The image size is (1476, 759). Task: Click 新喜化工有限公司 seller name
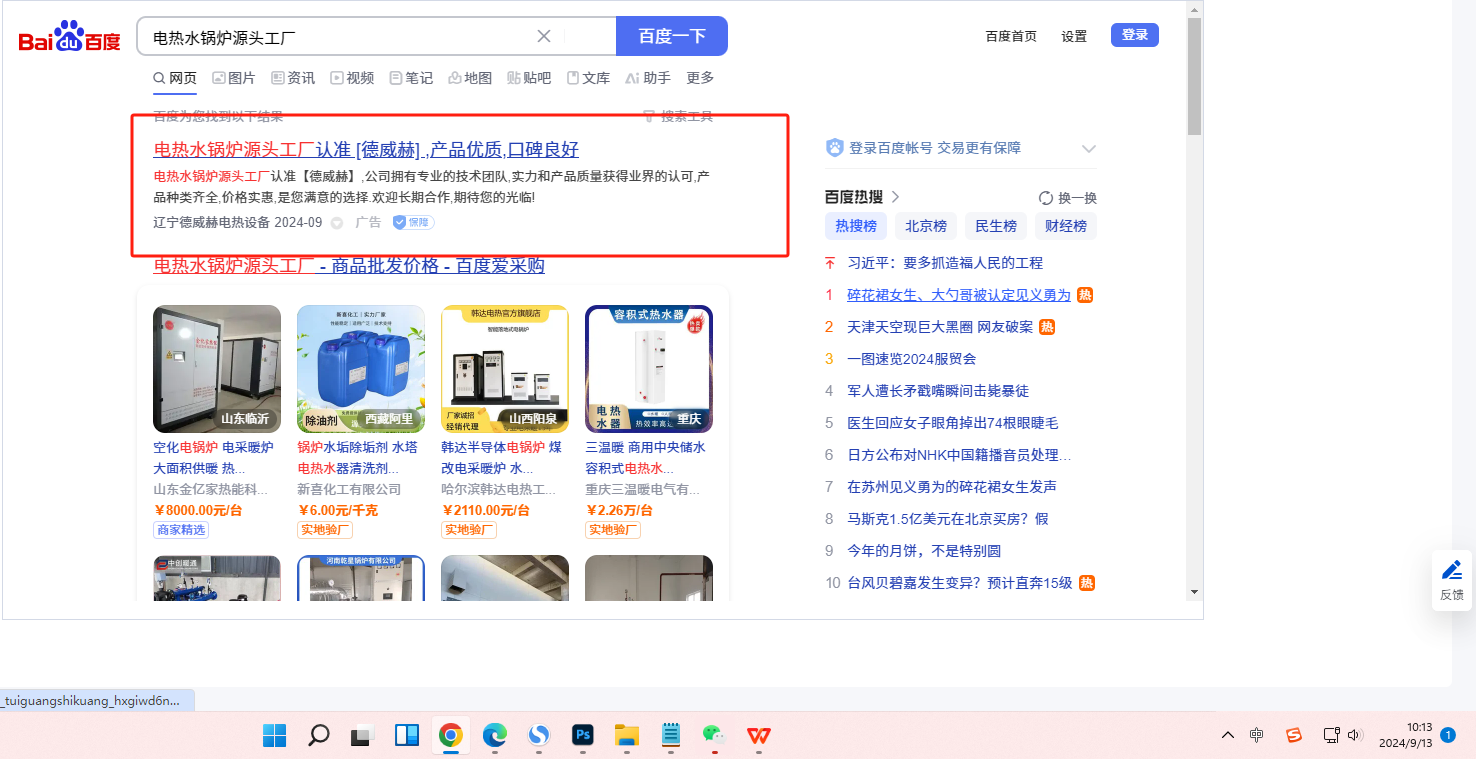pos(349,490)
